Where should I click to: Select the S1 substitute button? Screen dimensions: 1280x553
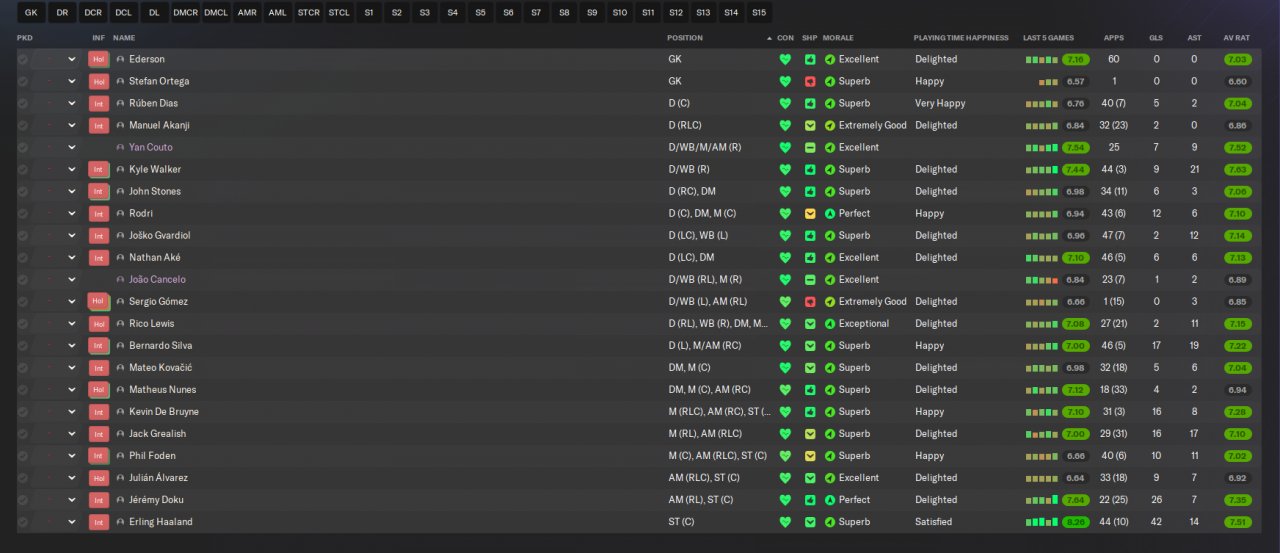point(369,13)
